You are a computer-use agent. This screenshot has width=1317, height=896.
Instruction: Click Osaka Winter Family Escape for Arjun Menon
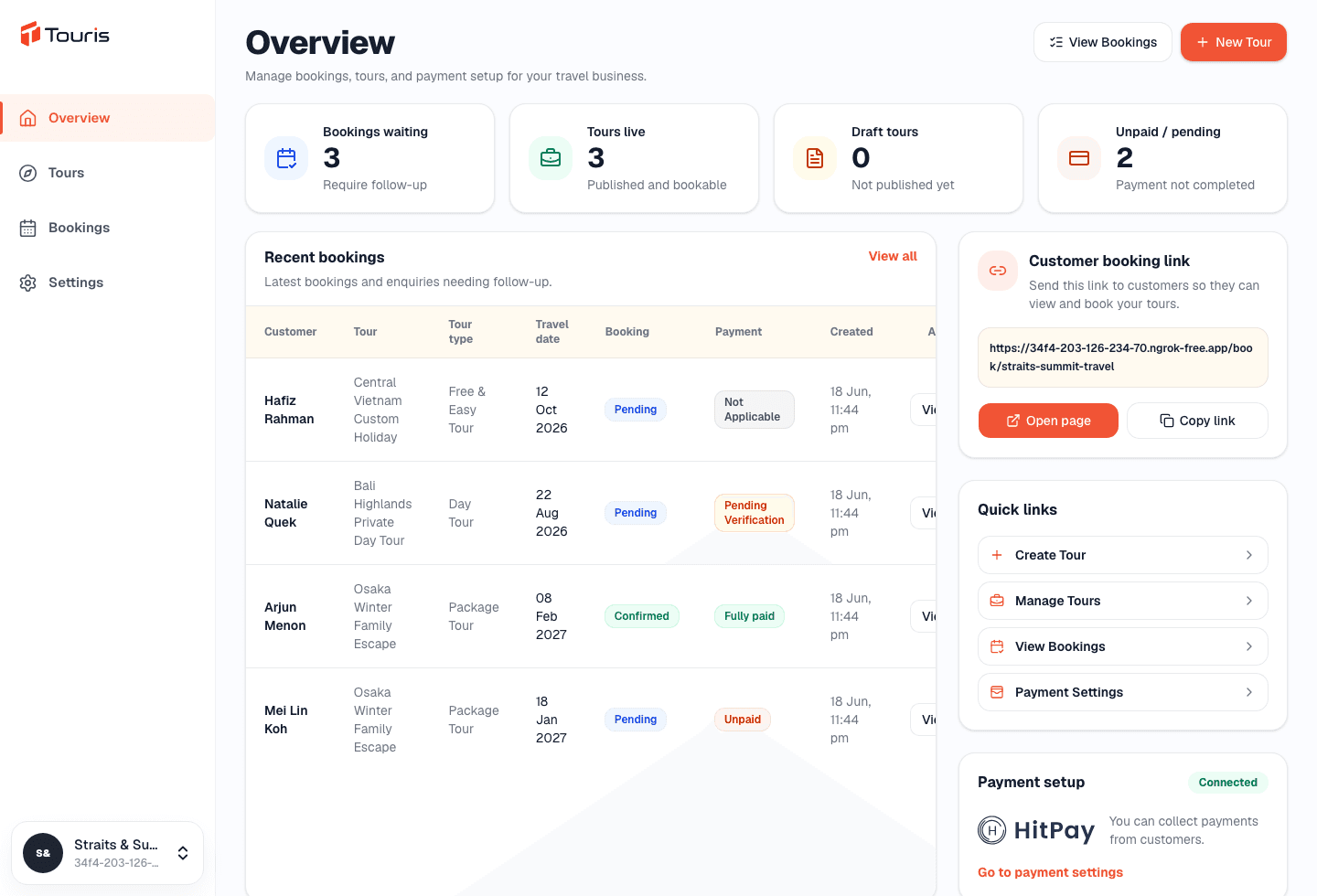click(375, 616)
